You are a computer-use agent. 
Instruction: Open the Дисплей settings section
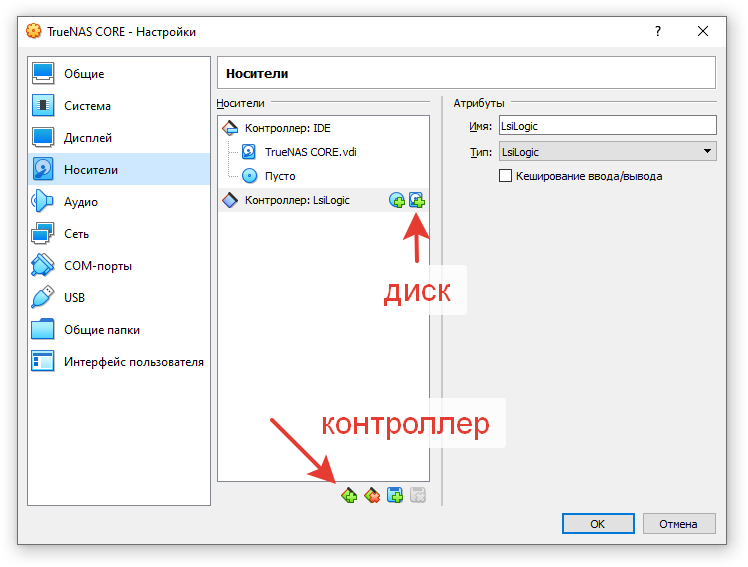tap(119, 137)
